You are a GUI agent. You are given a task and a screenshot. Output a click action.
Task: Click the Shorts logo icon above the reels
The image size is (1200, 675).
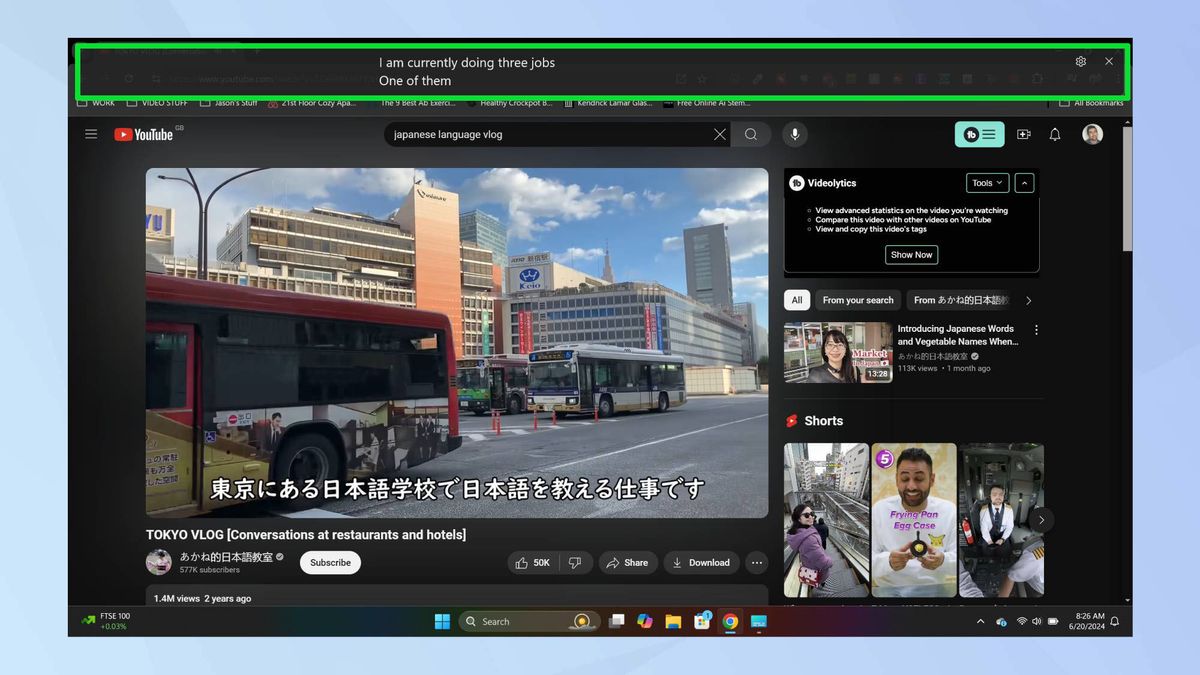tap(791, 420)
